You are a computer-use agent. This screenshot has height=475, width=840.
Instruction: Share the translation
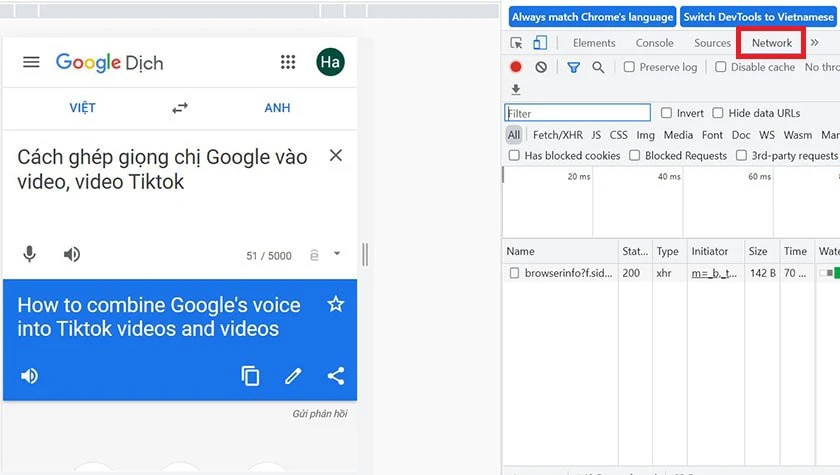336,376
